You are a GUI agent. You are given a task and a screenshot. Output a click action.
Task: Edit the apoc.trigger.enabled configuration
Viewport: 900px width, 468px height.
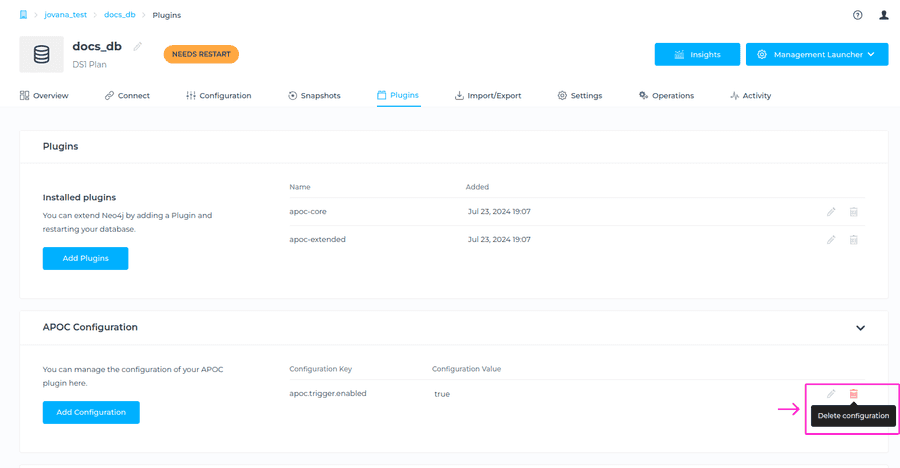tap(831, 394)
